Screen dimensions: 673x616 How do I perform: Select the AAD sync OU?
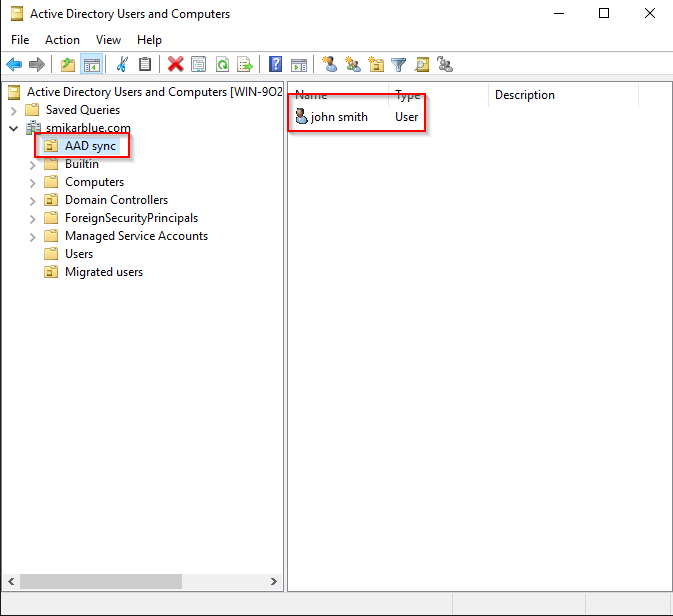click(90, 146)
